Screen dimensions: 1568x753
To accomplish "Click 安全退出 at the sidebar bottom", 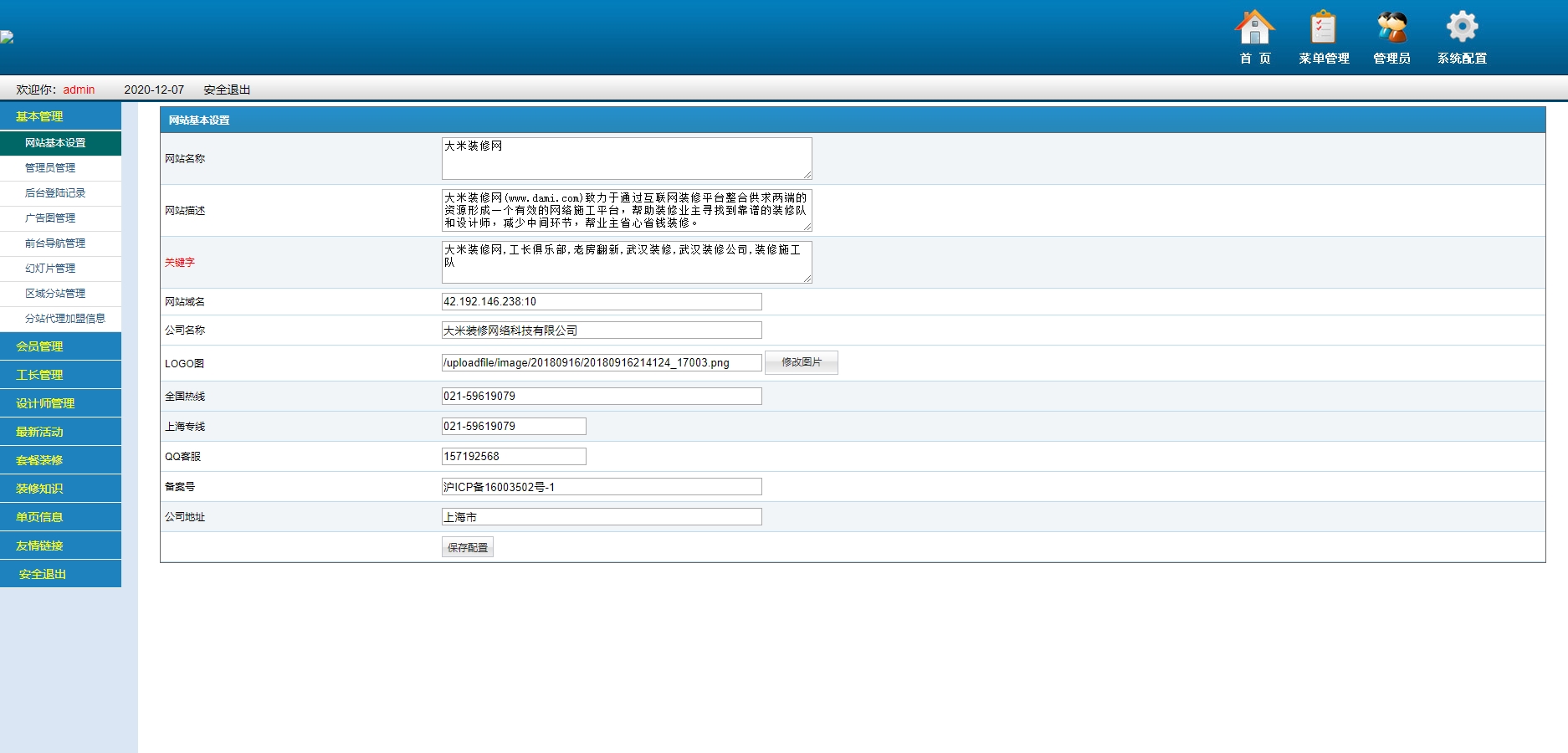I will [60, 573].
